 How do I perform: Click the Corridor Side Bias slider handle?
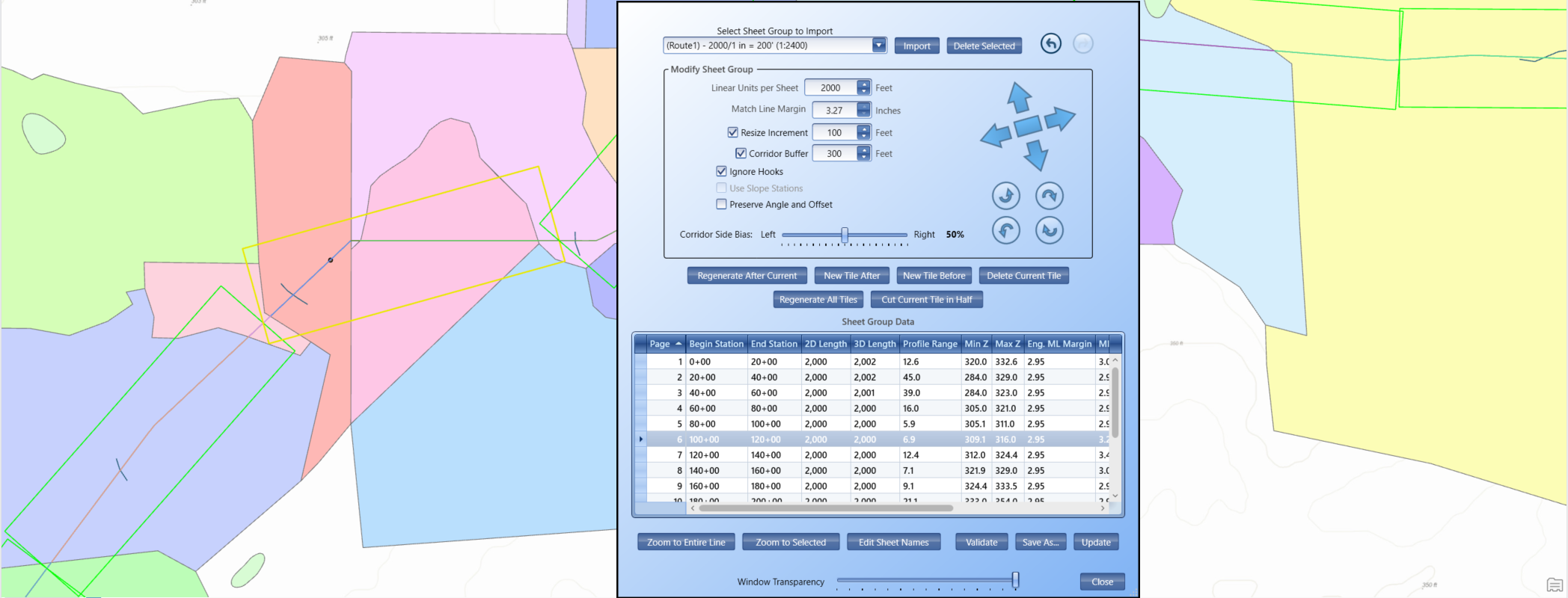pos(845,235)
